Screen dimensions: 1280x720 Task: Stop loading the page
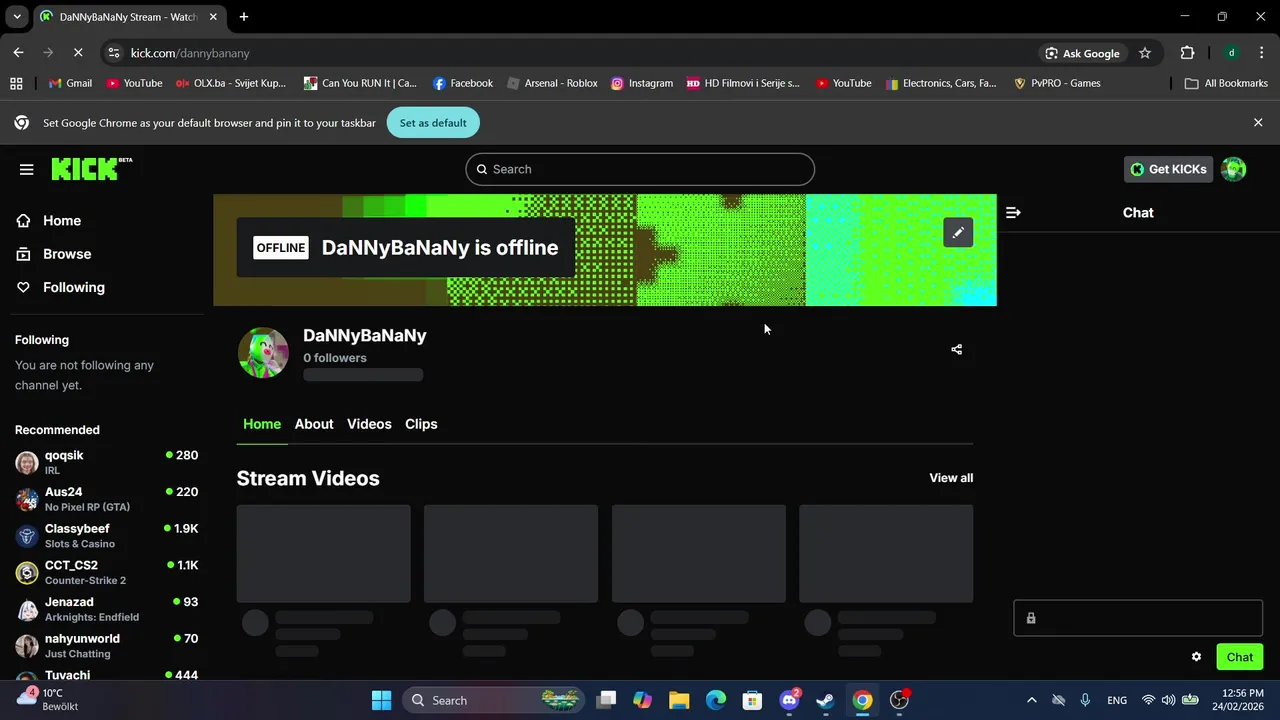[77, 53]
